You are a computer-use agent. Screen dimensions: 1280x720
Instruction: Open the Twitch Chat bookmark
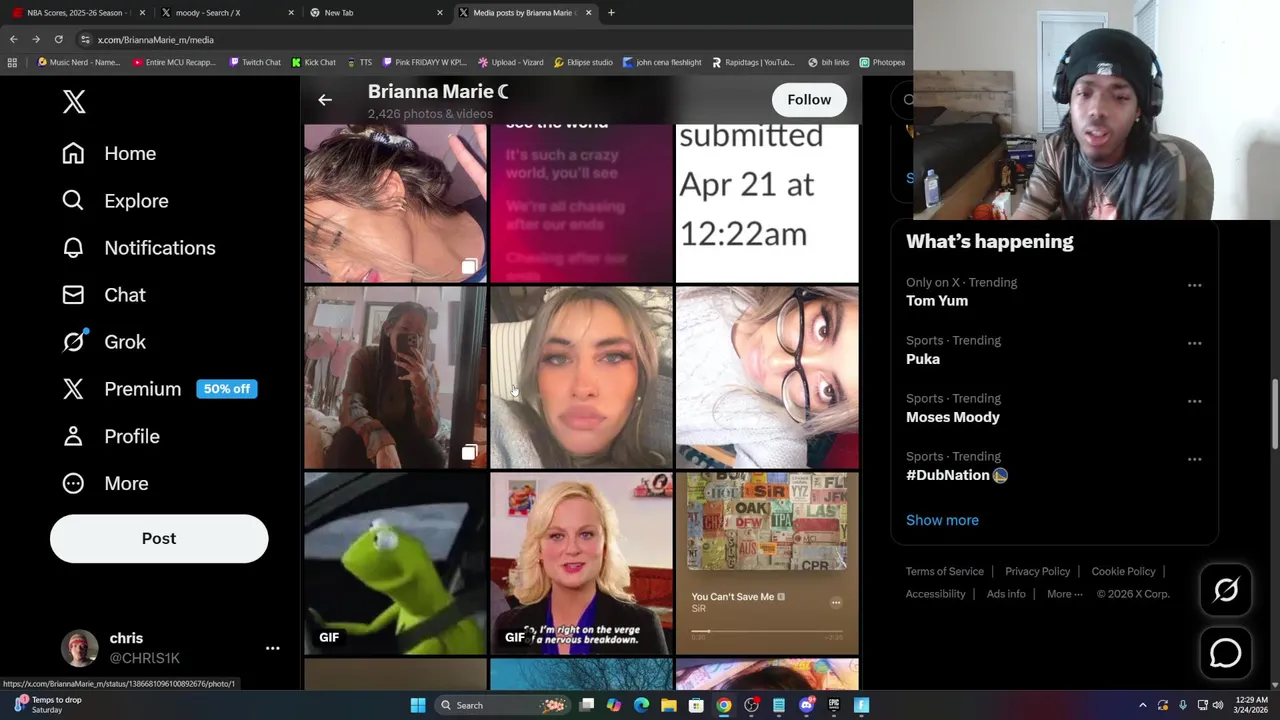[x=255, y=62]
